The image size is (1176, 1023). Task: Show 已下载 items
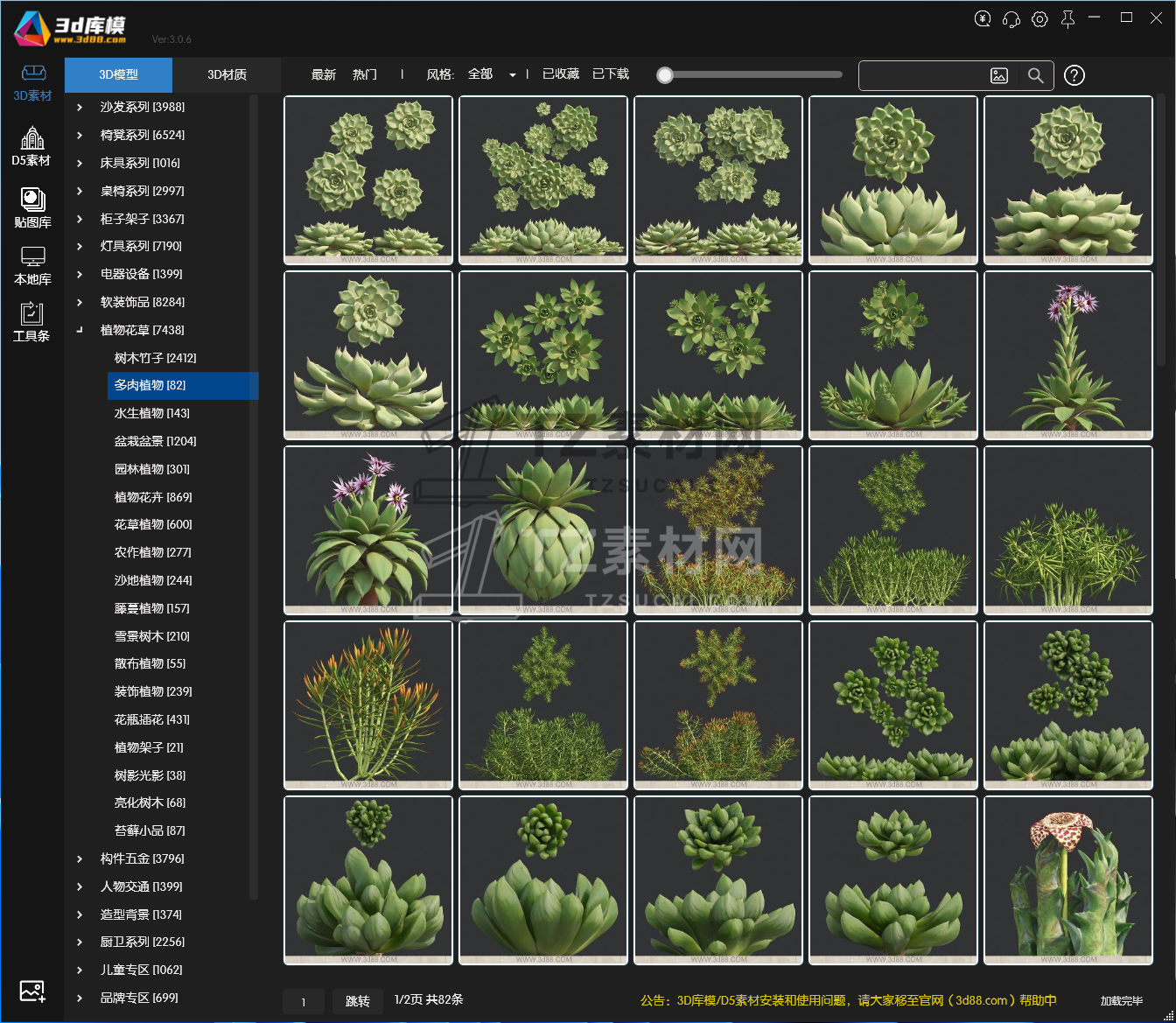611,74
